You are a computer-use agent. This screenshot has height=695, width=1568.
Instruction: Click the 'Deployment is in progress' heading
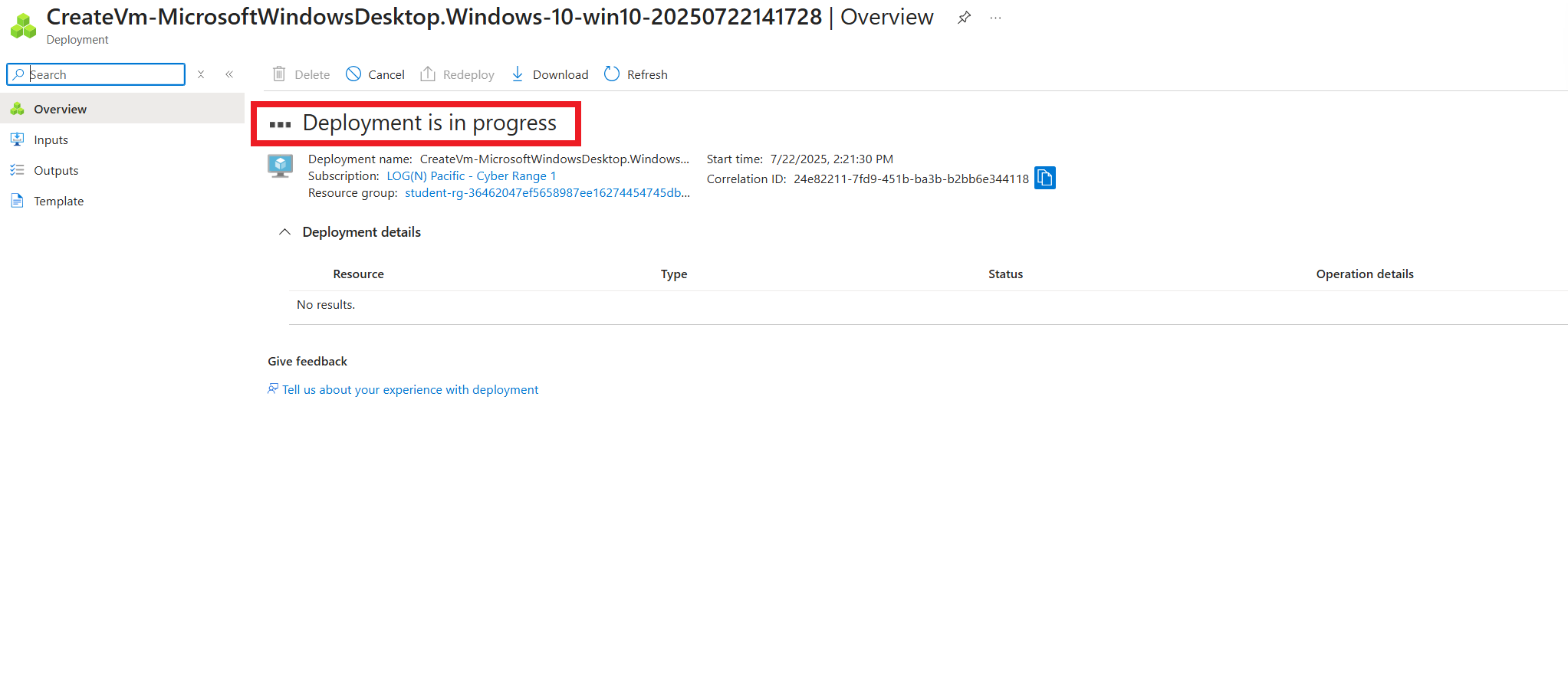click(429, 123)
